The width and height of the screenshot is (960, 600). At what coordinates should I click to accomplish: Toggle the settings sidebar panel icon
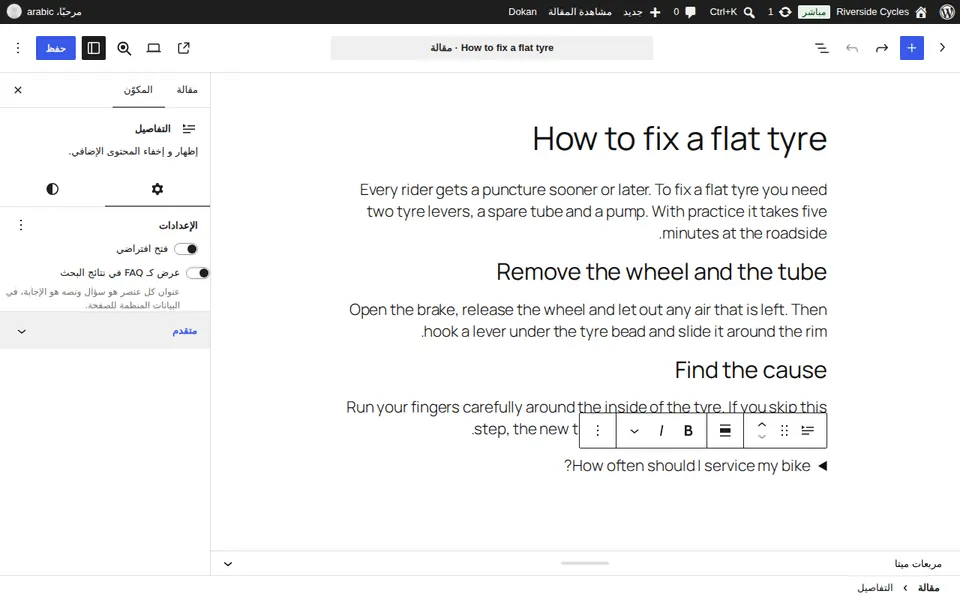tap(94, 48)
